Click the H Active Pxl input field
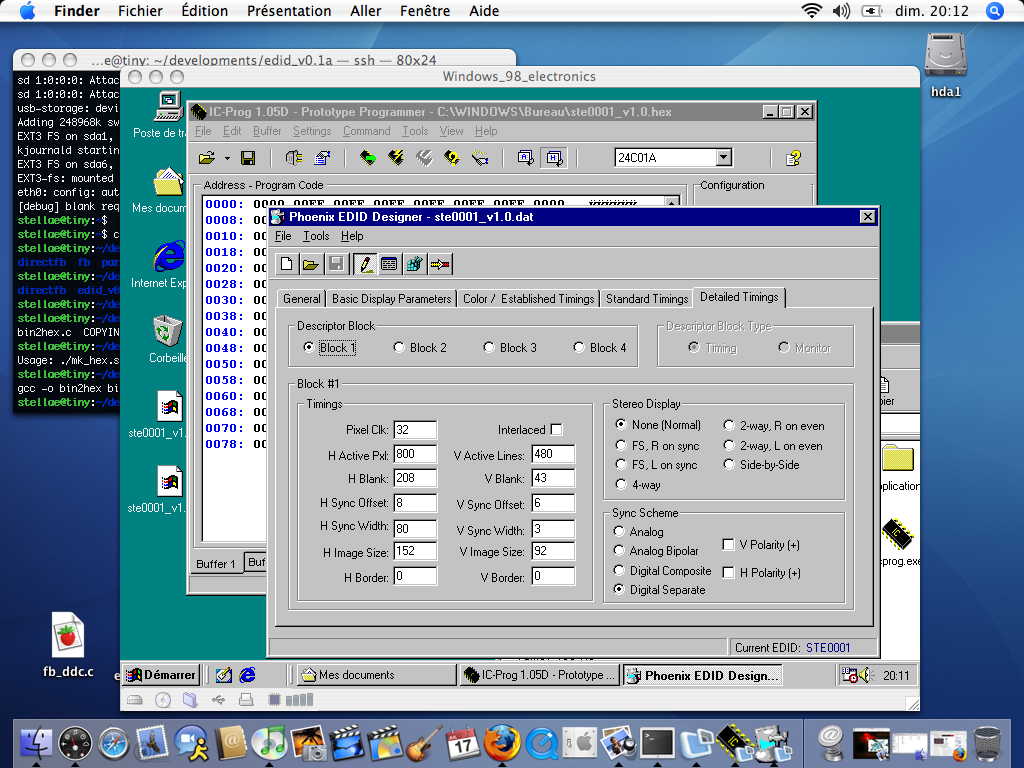 point(415,454)
